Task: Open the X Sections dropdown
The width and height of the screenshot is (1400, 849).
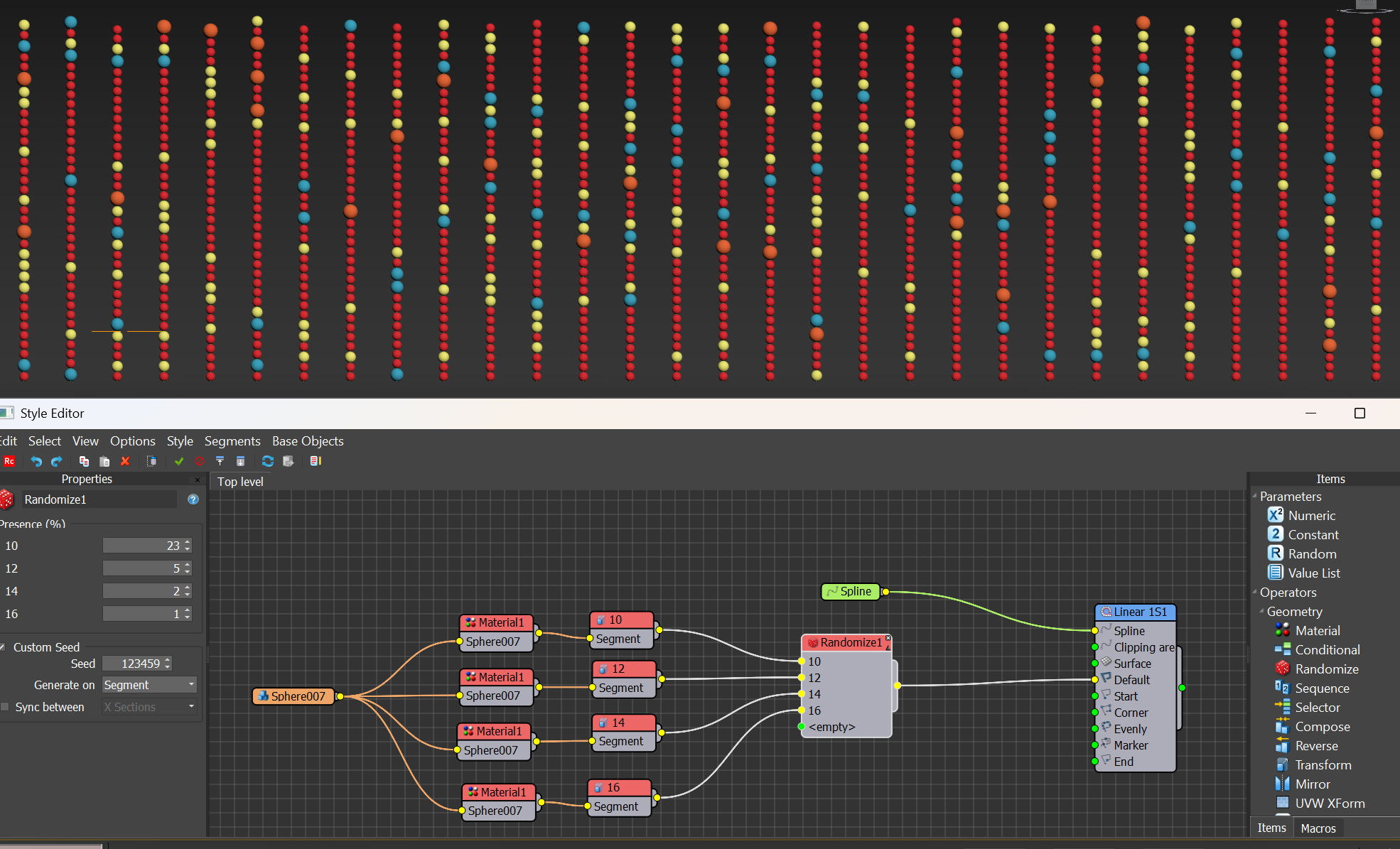Action: click(x=149, y=707)
